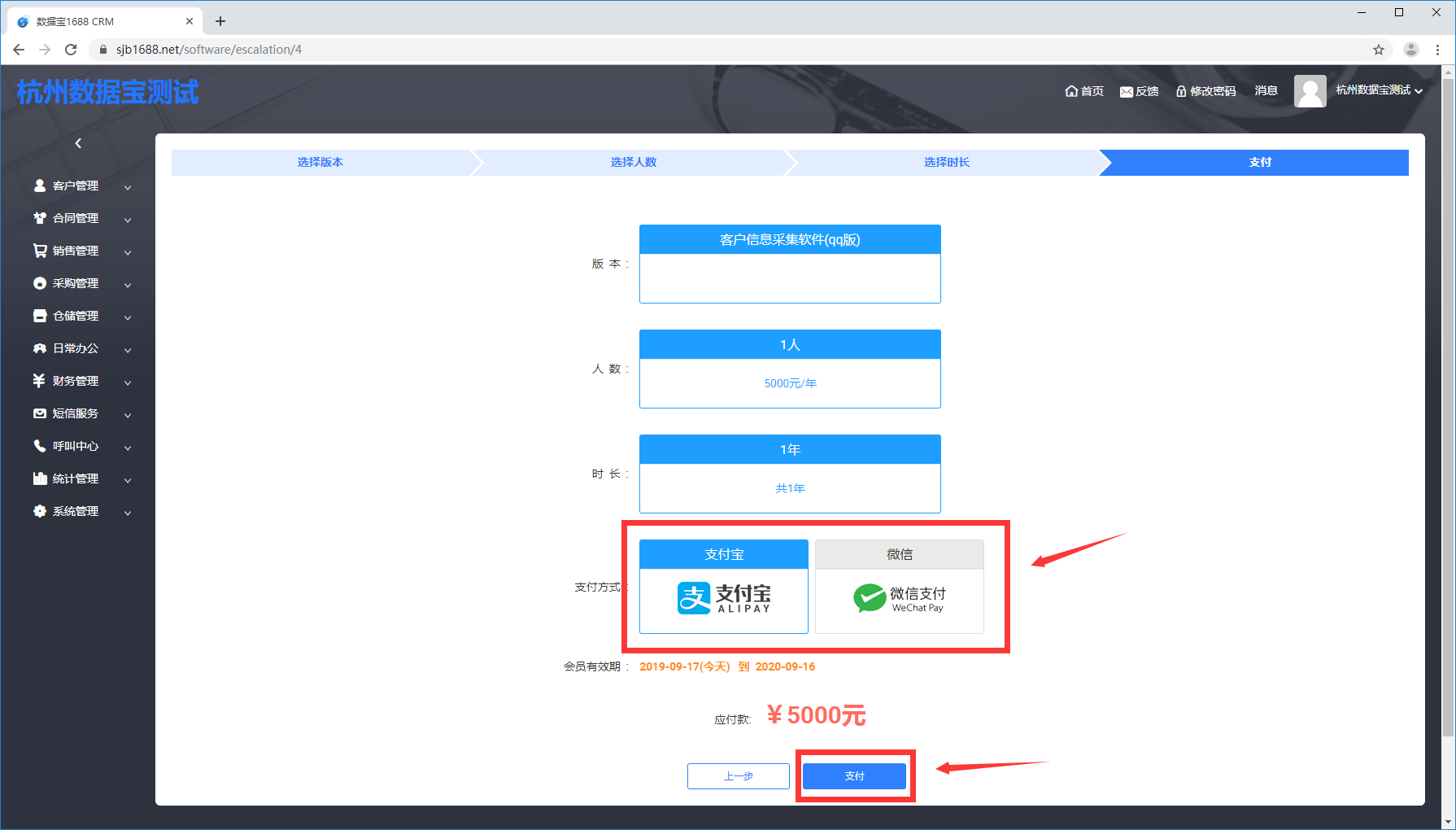Open the 消息 menu item
The image size is (1456, 830).
1266,91
